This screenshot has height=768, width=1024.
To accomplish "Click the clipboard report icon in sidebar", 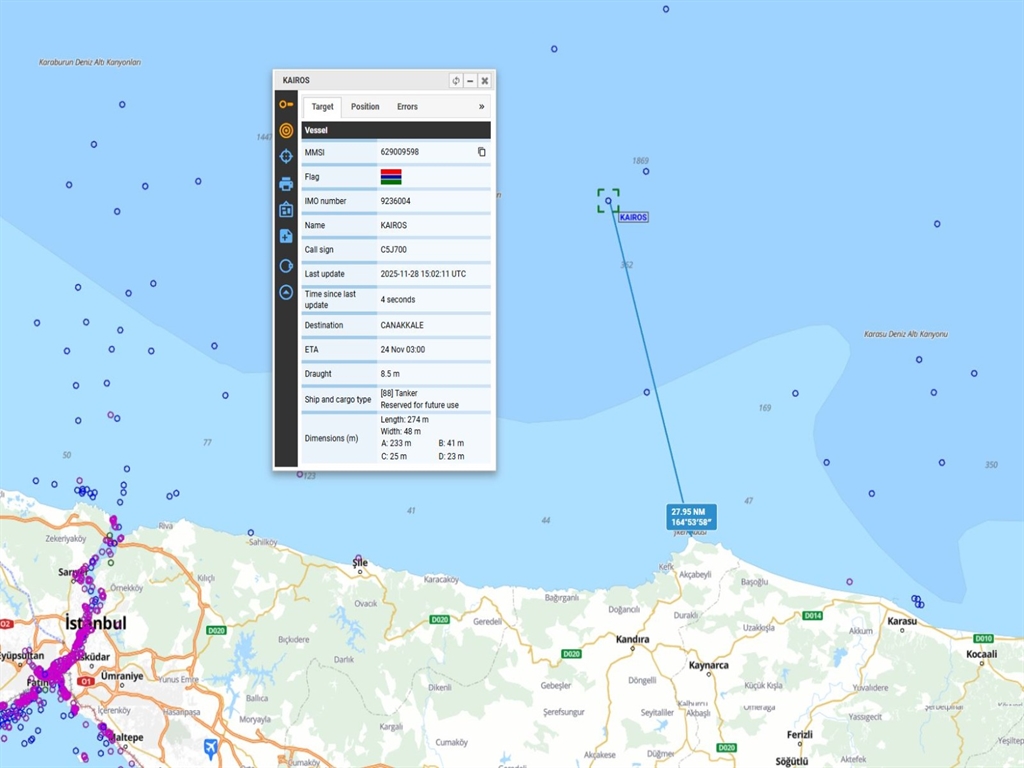I will pyautogui.click(x=286, y=210).
